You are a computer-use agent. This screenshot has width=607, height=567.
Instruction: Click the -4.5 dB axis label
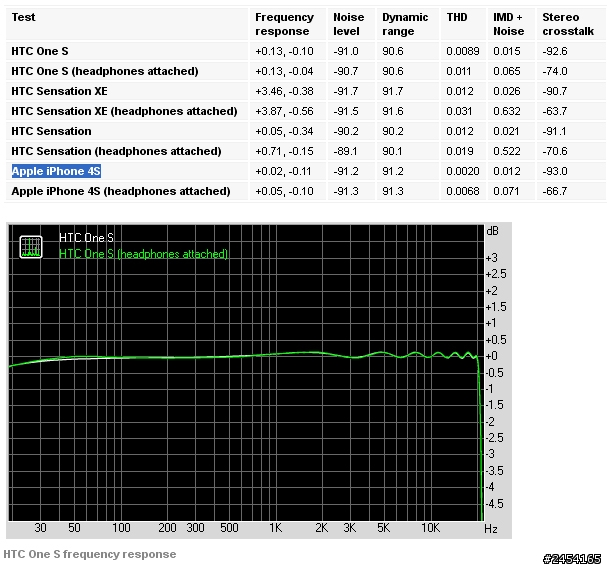pos(495,504)
